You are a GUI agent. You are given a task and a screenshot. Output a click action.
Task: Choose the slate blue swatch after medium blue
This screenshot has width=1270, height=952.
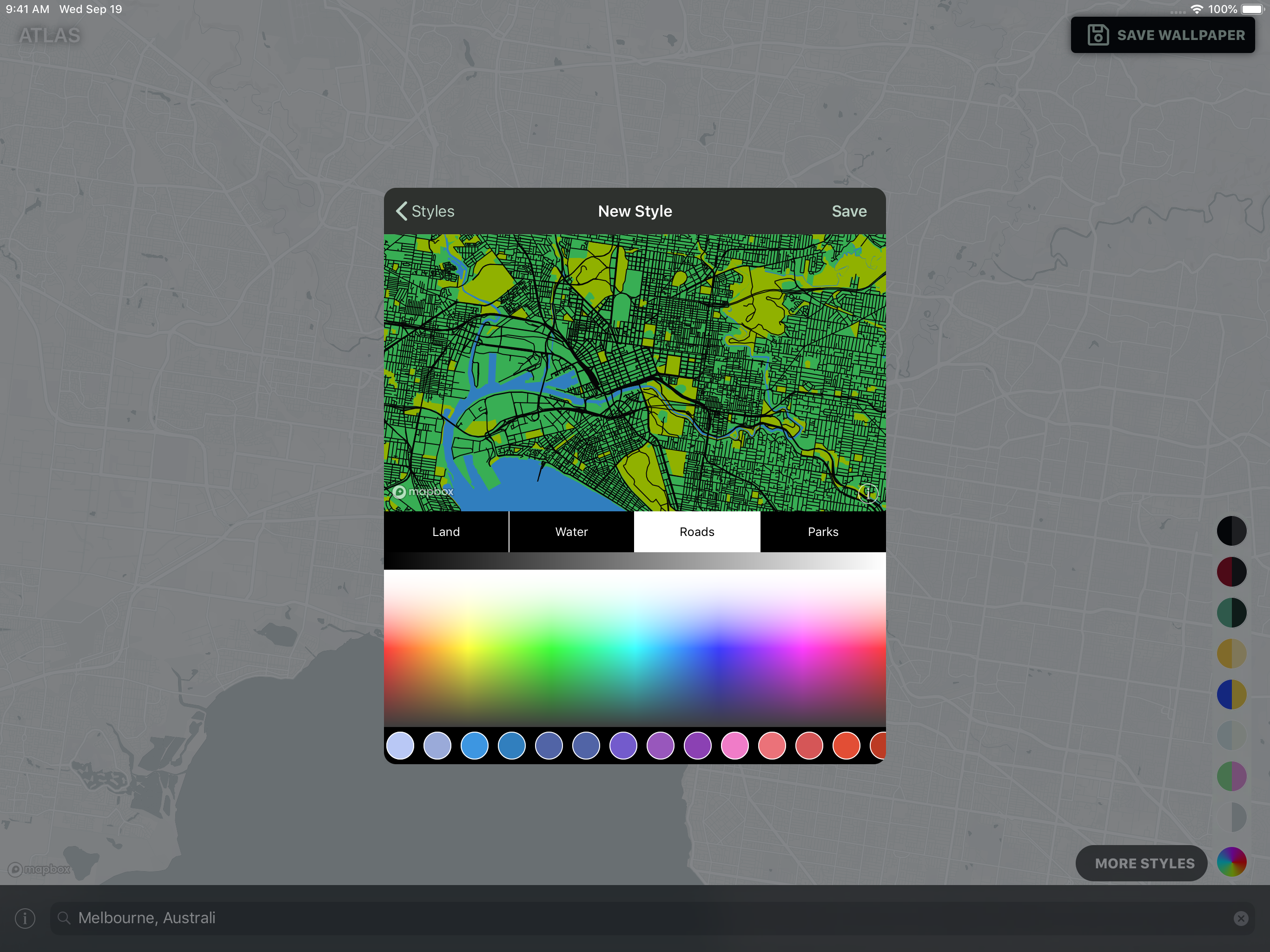pos(549,745)
